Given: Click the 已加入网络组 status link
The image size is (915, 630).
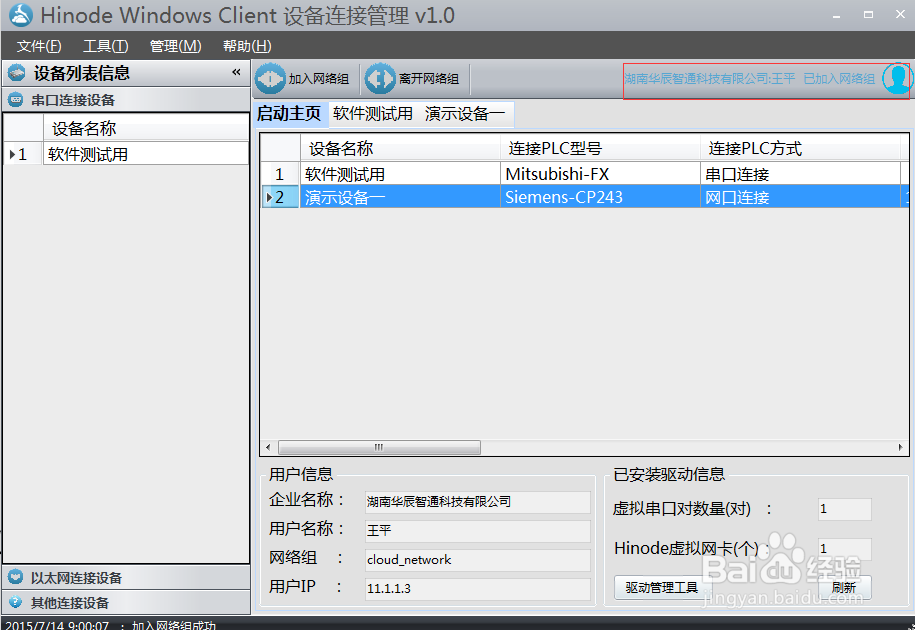Looking at the screenshot, I should (x=839, y=79).
